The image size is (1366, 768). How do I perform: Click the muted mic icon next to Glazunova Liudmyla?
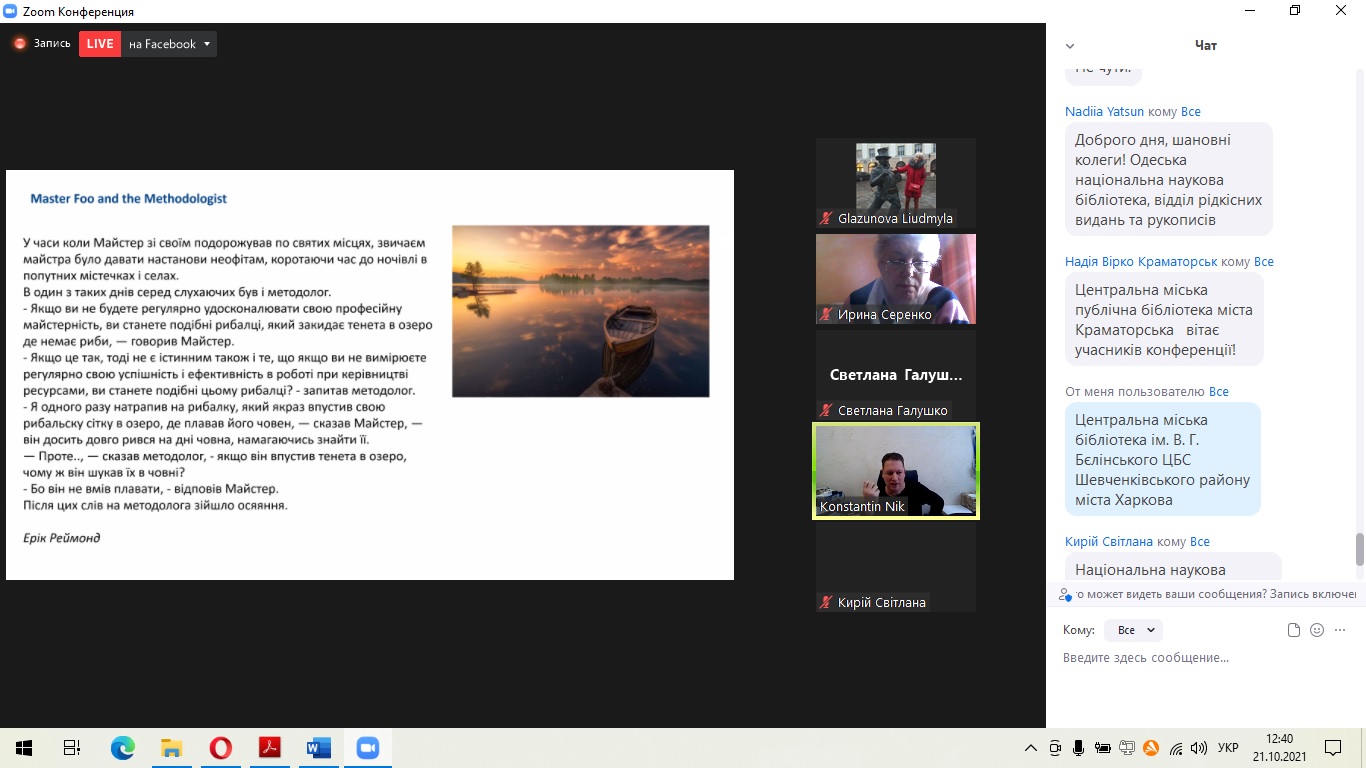826,218
